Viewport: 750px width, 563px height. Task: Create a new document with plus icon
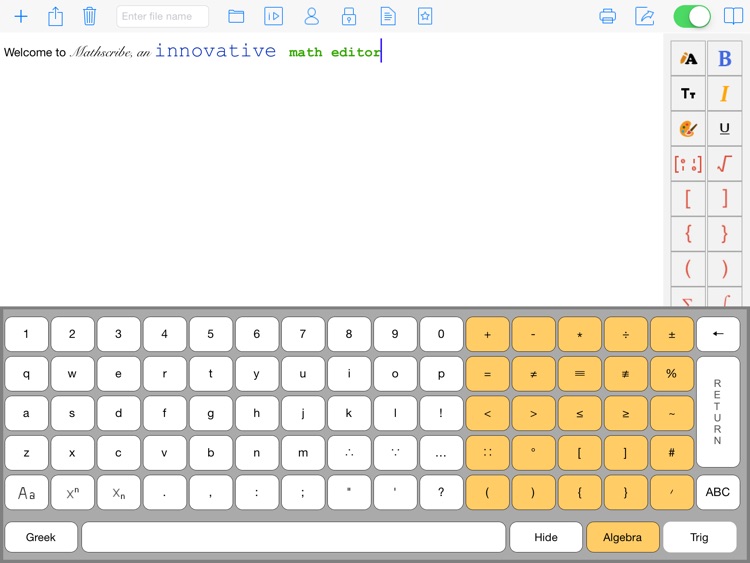(21, 16)
